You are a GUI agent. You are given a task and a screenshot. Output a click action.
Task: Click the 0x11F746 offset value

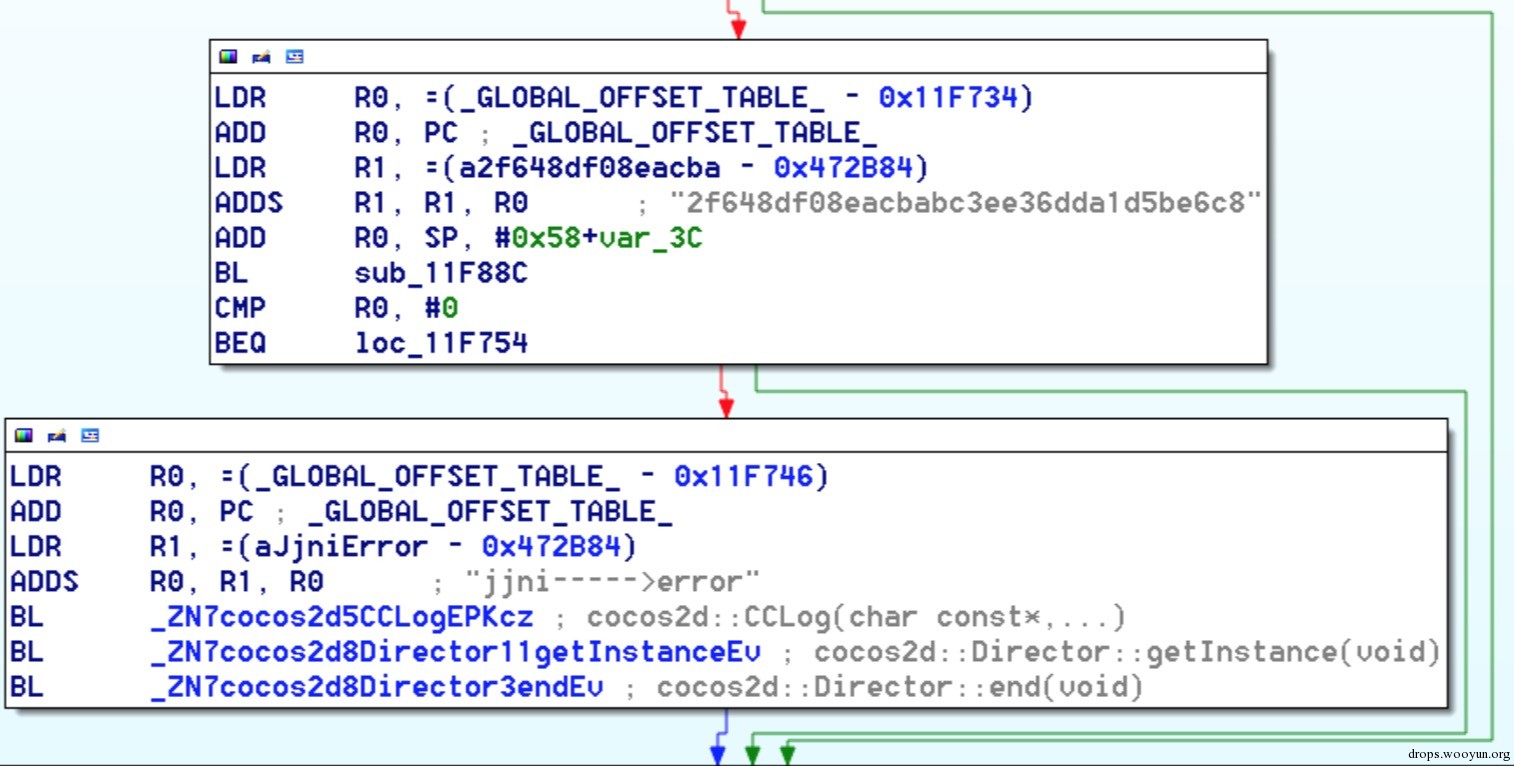[743, 477]
